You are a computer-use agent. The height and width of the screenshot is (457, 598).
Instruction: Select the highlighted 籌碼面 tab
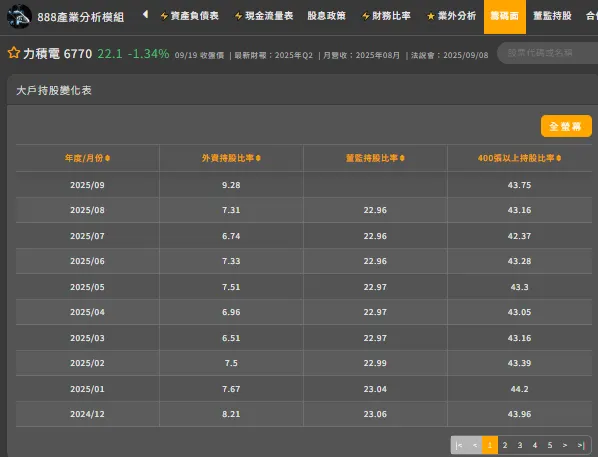pyautogui.click(x=505, y=17)
